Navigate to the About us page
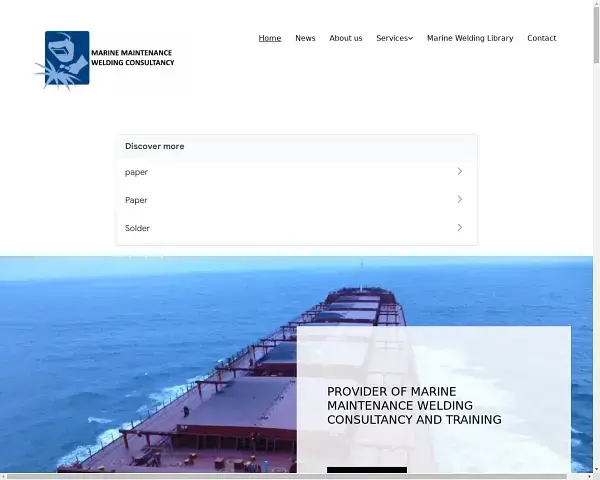Viewport: 600px width, 480px height. pos(346,38)
